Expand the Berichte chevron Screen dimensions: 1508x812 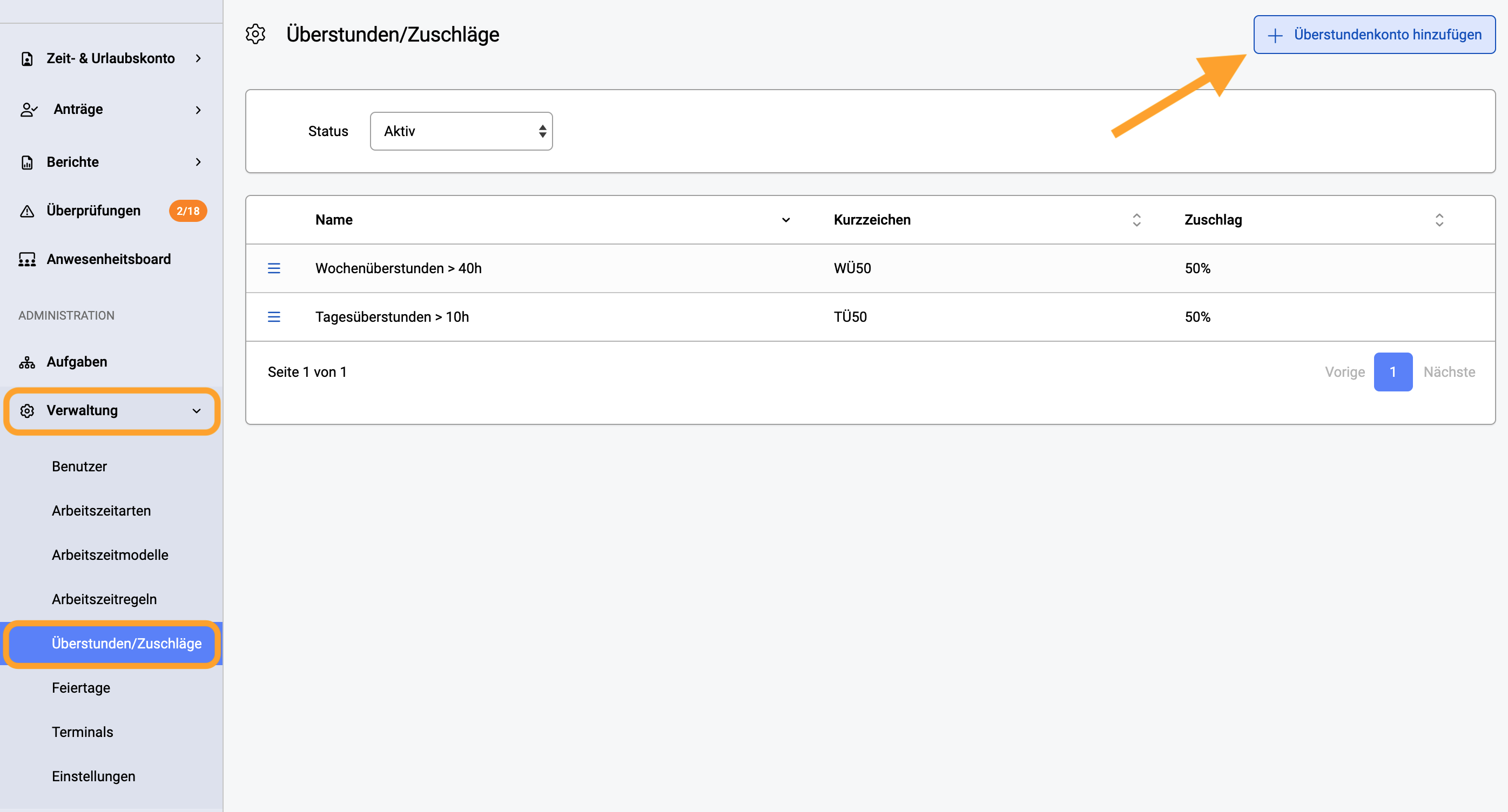(198, 162)
